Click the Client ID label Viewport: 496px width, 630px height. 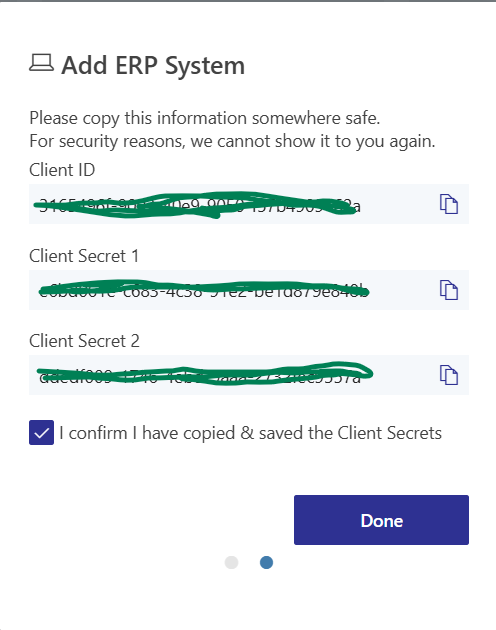[x=62, y=170]
